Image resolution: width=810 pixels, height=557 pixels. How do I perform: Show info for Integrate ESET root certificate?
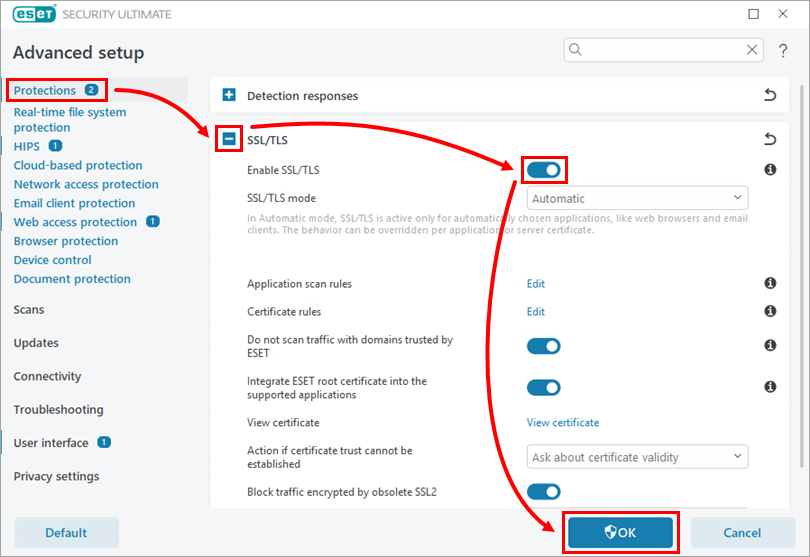pyautogui.click(x=770, y=387)
